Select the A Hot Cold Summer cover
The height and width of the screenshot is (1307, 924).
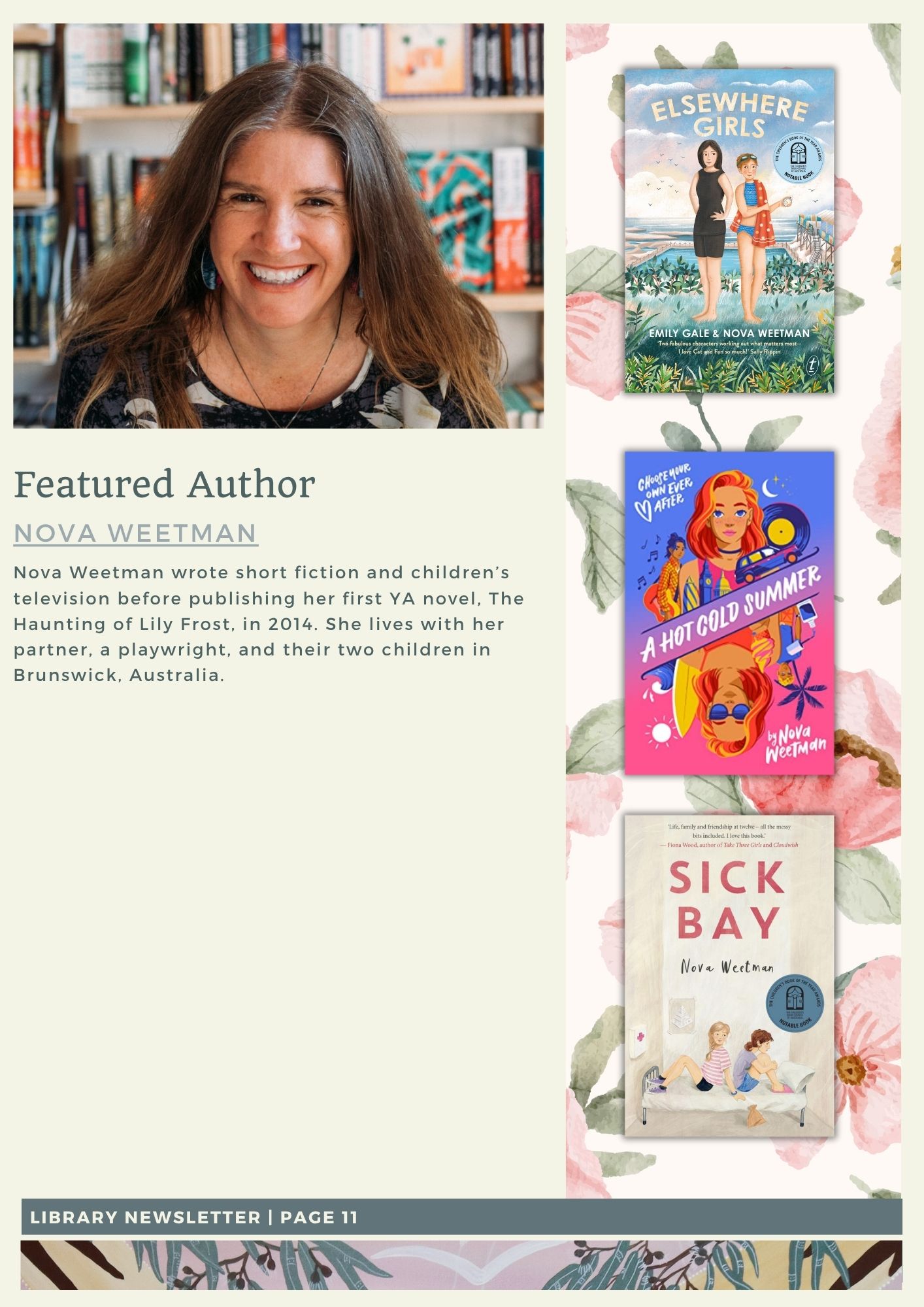click(x=729, y=613)
